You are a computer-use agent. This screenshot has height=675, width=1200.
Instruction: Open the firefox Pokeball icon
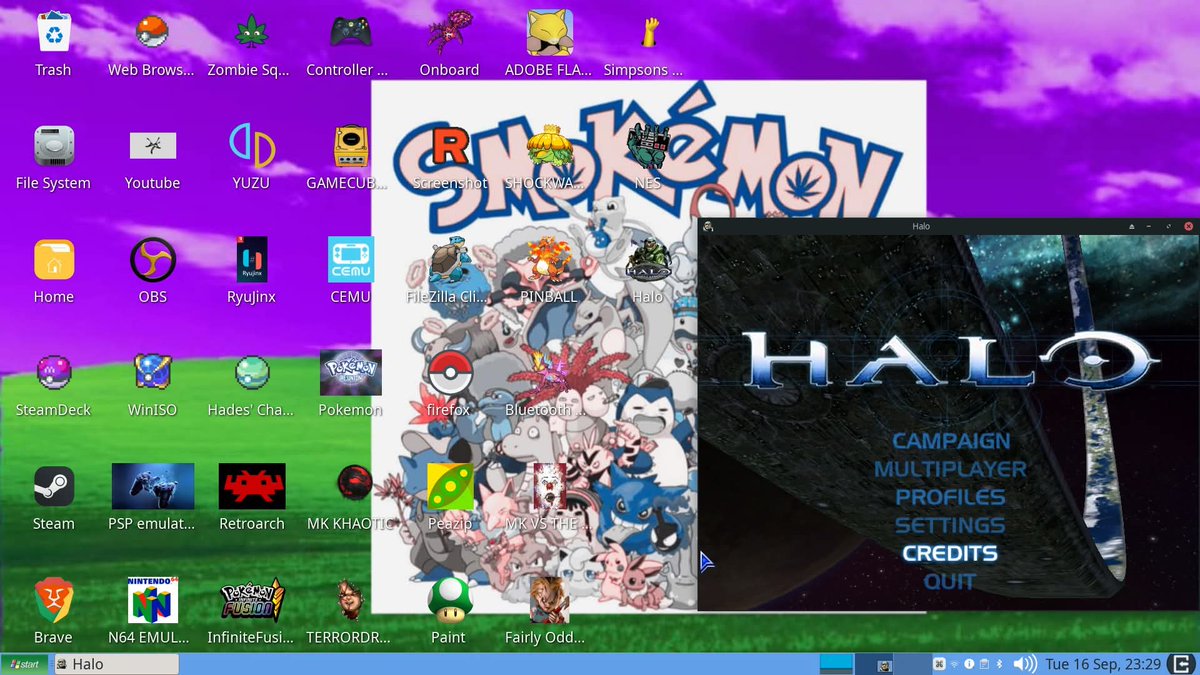(449, 373)
